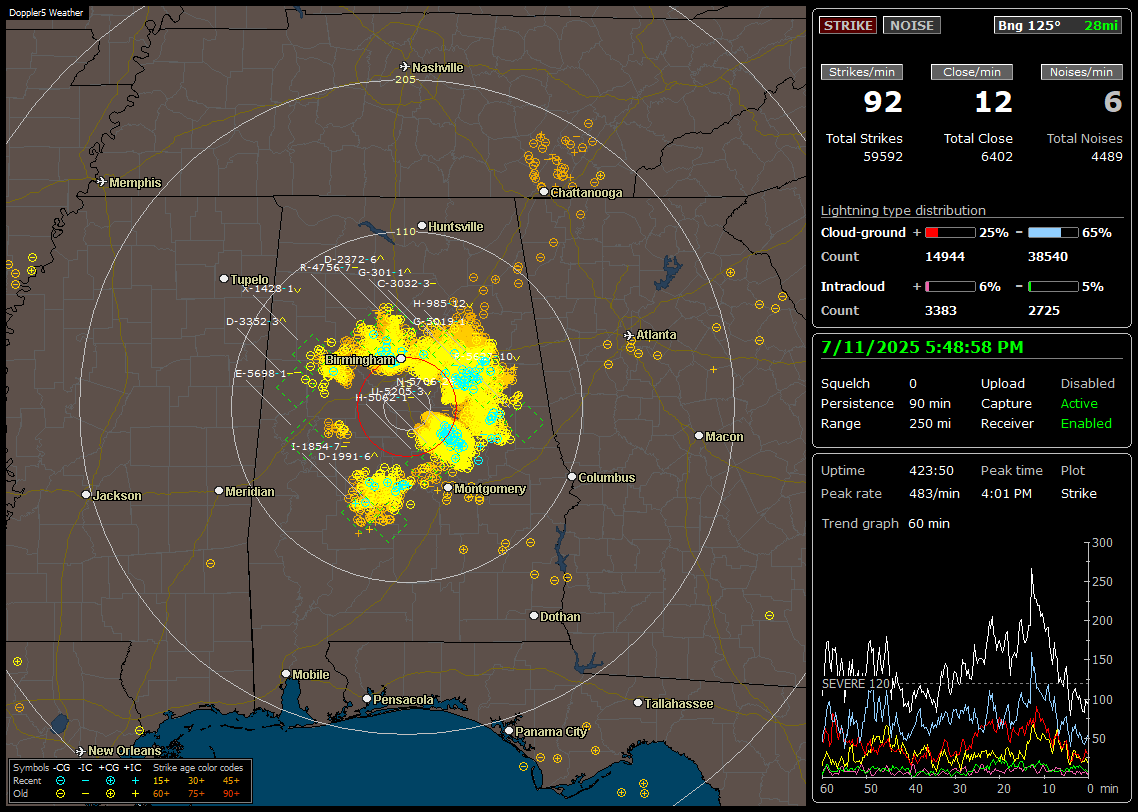Screen dimensions: 1138x812
Task: Click the Bng 125° 28mi bearing readout
Action: (1058, 25)
